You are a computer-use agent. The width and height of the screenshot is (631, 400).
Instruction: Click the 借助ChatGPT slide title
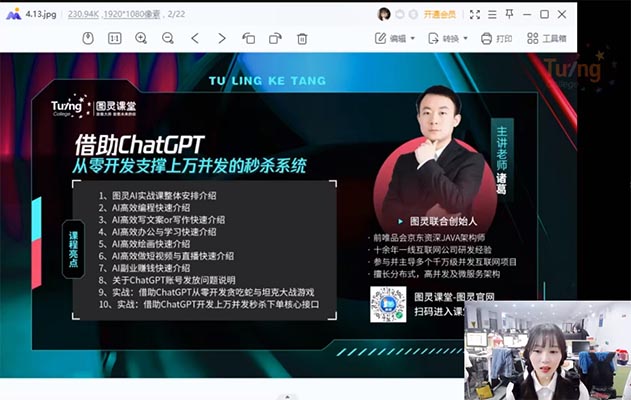(140, 144)
